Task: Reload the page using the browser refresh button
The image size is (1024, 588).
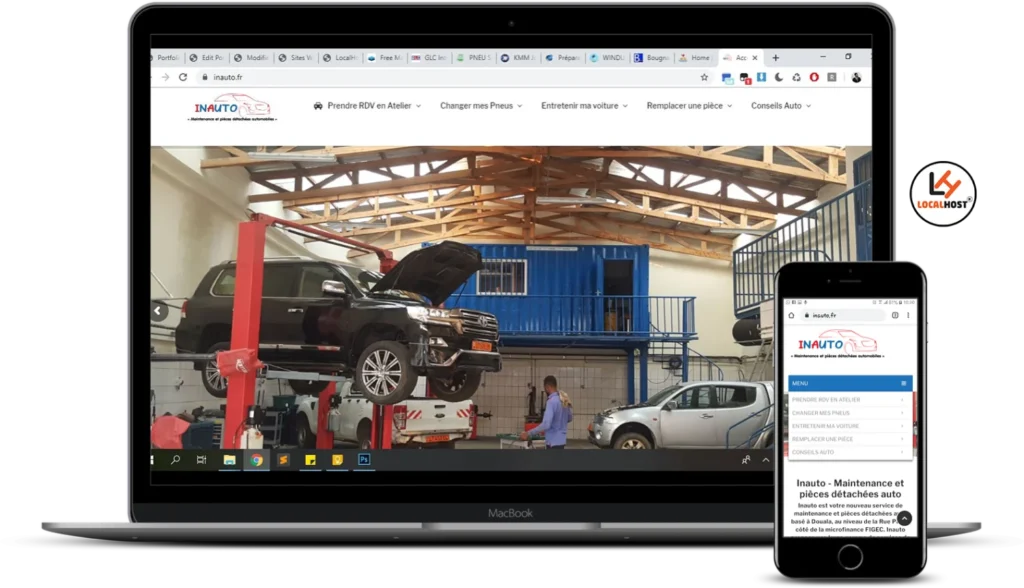Action: 183,77
